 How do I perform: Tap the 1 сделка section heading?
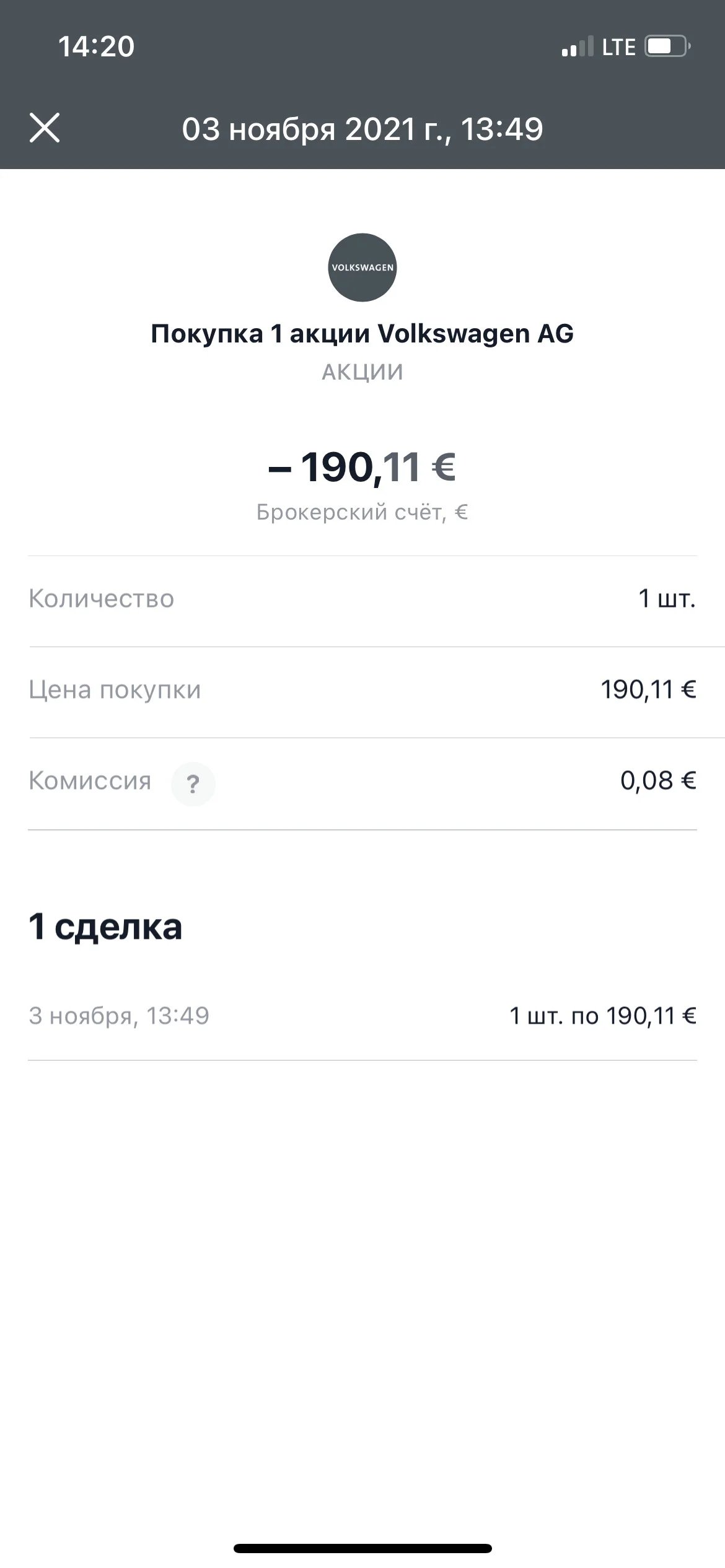[105, 926]
